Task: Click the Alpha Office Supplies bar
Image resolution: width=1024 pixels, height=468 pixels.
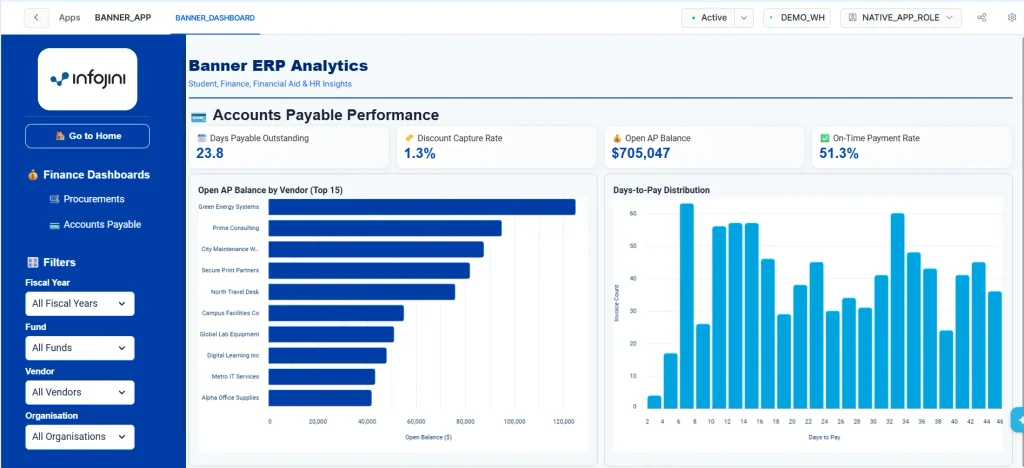Action: click(320, 398)
